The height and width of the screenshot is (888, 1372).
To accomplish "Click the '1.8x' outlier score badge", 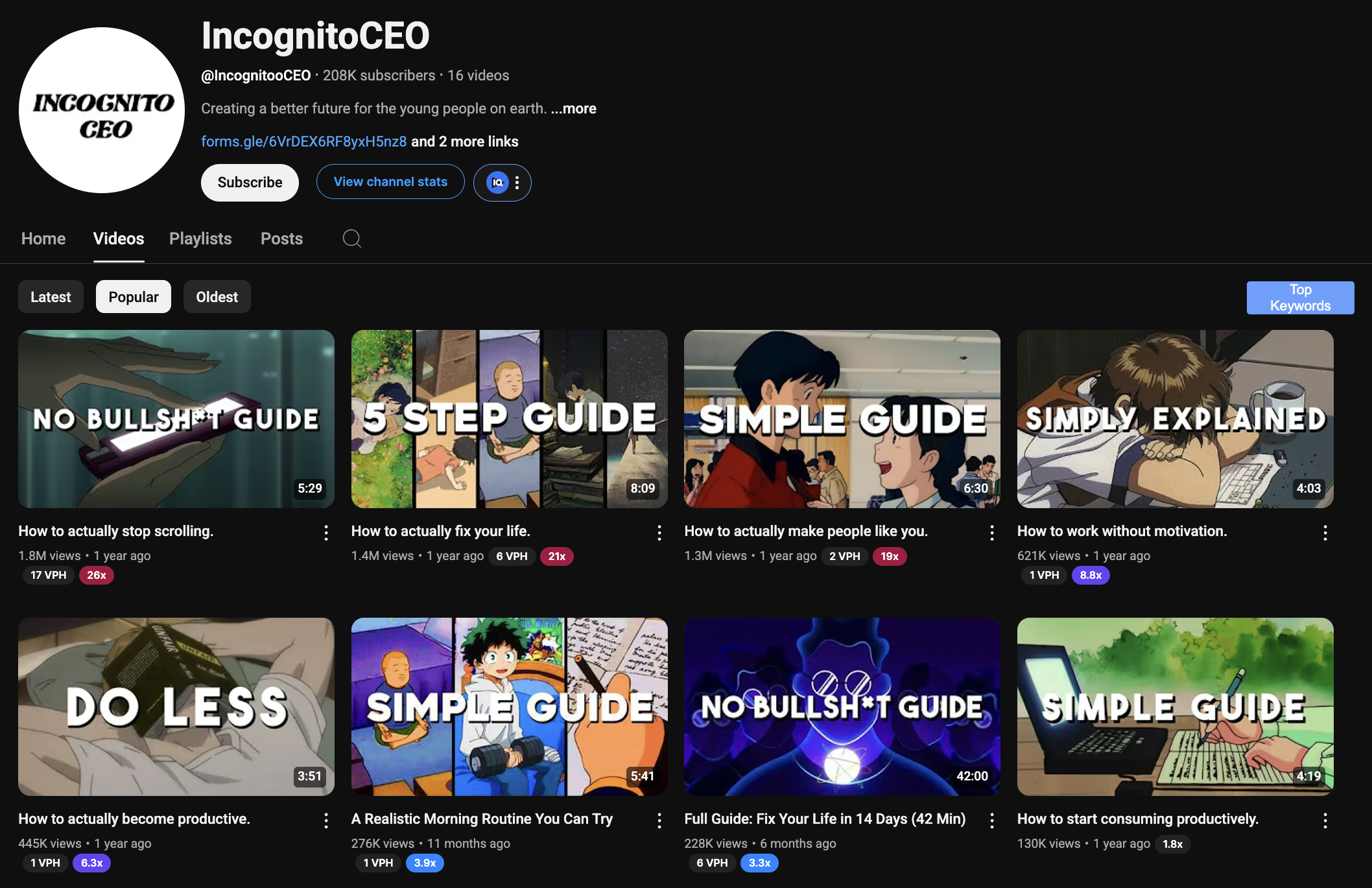I will click(x=1172, y=844).
